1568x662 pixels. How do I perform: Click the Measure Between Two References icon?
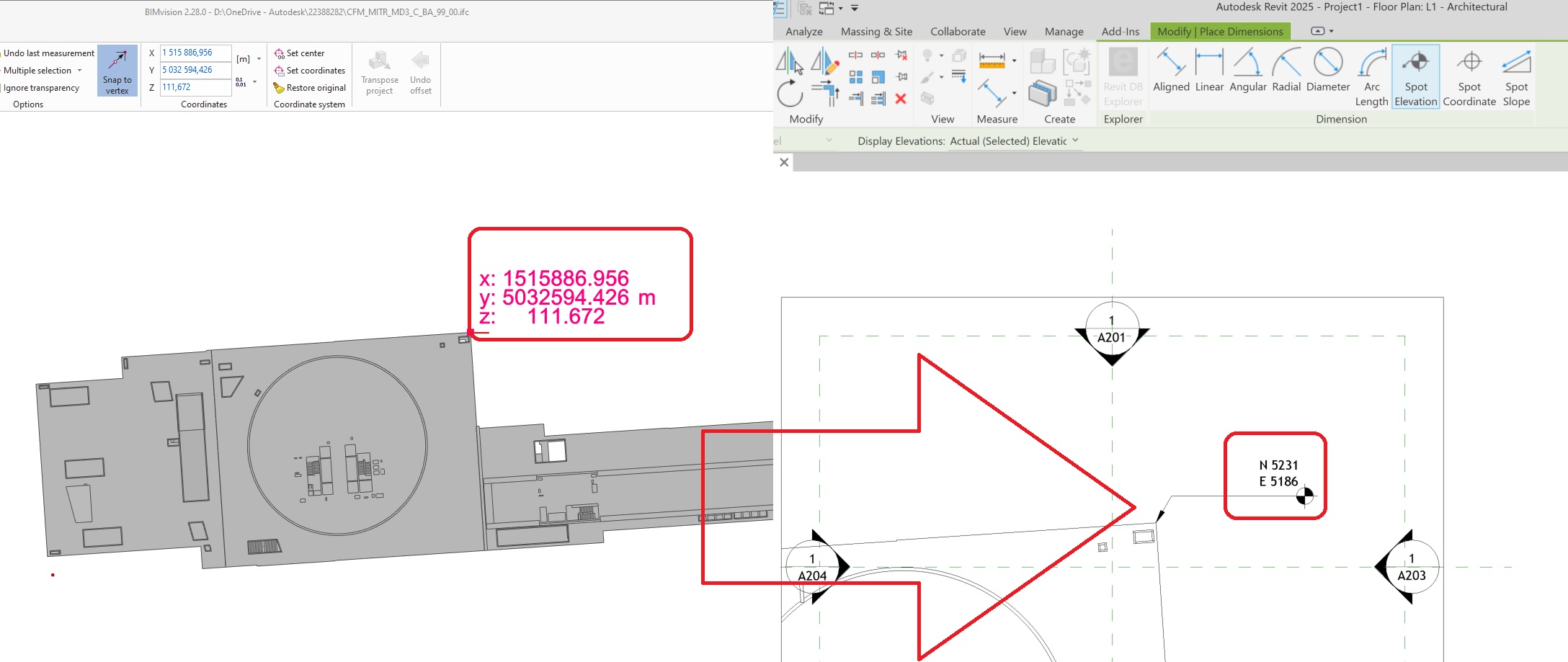point(992,61)
